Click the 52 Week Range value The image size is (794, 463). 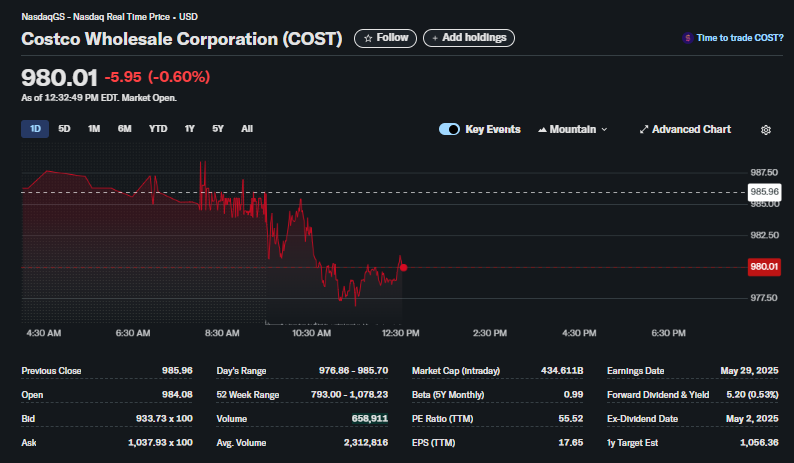coord(349,395)
